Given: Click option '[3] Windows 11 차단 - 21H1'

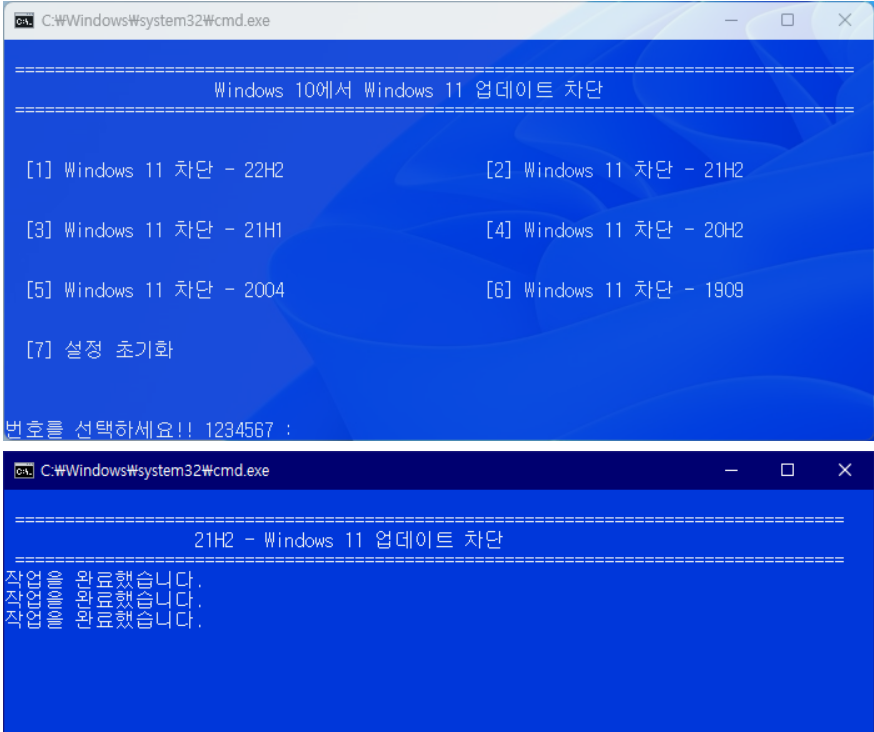Looking at the screenshot, I should [x=154, y=230].
